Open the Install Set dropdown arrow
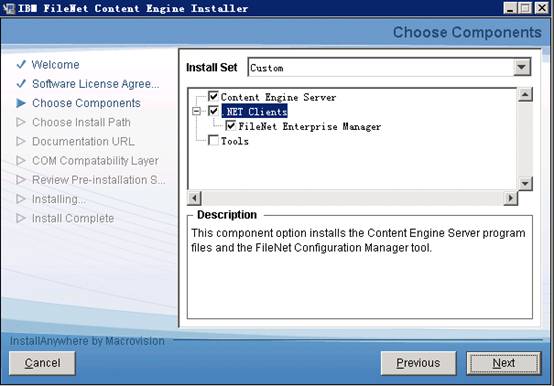The height and width of the screenshot is (386, 554). tap(522, 67)
